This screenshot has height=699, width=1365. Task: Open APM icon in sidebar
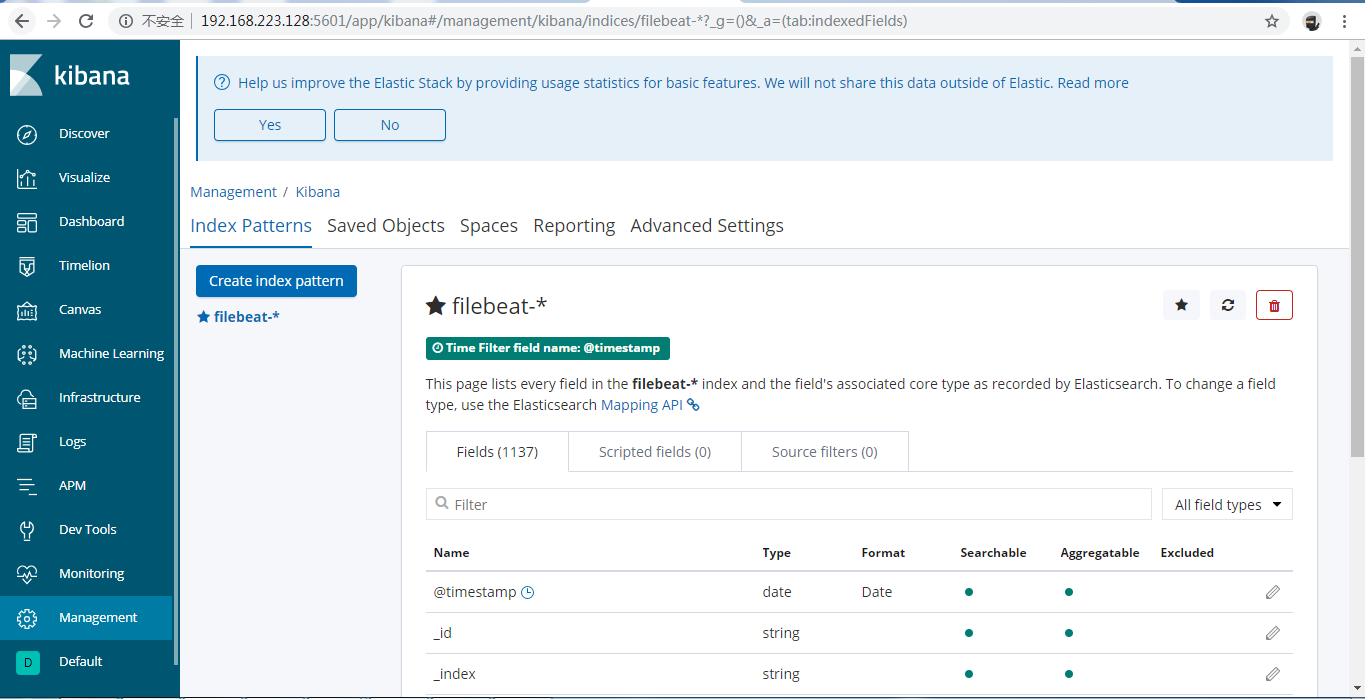tap(27, 486)
